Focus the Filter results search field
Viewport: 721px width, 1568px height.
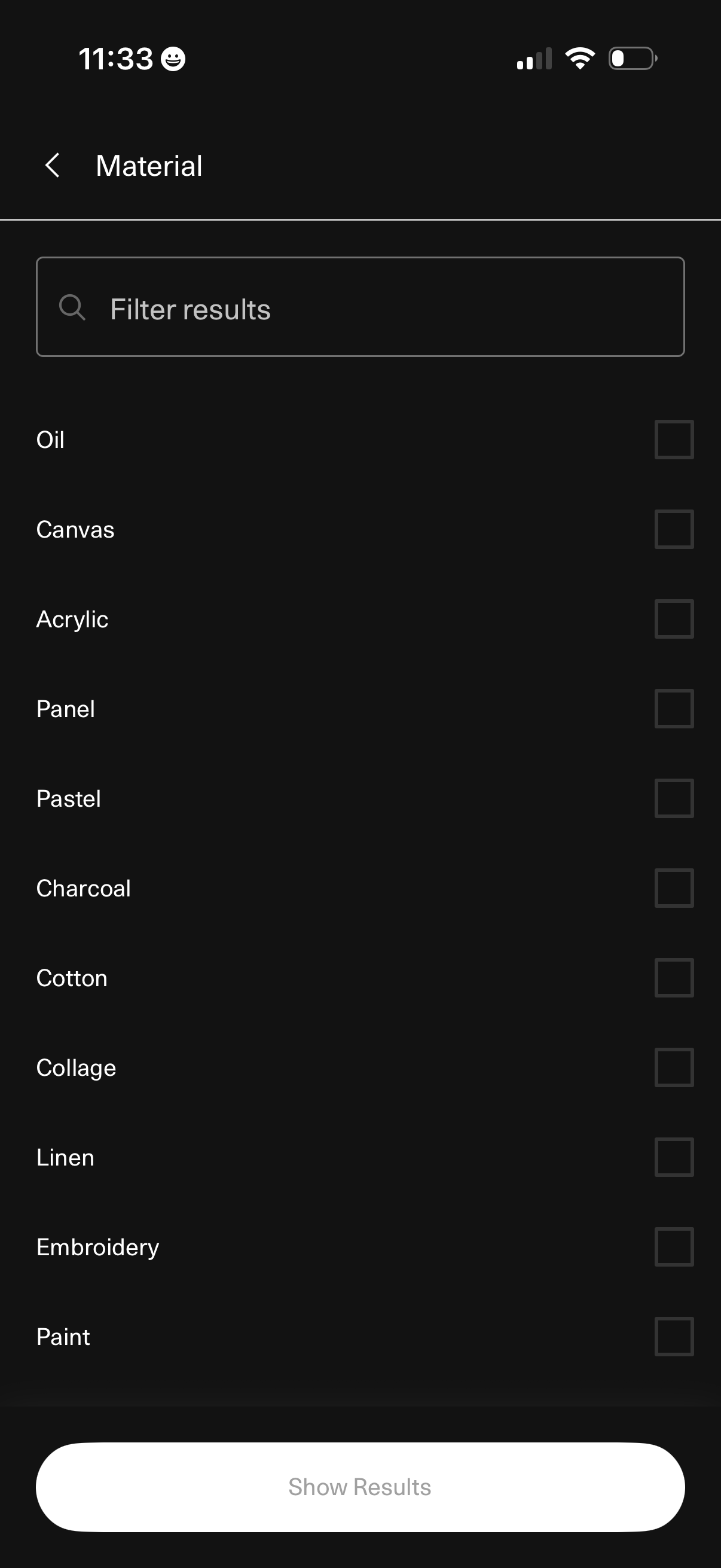click(377, 307)
